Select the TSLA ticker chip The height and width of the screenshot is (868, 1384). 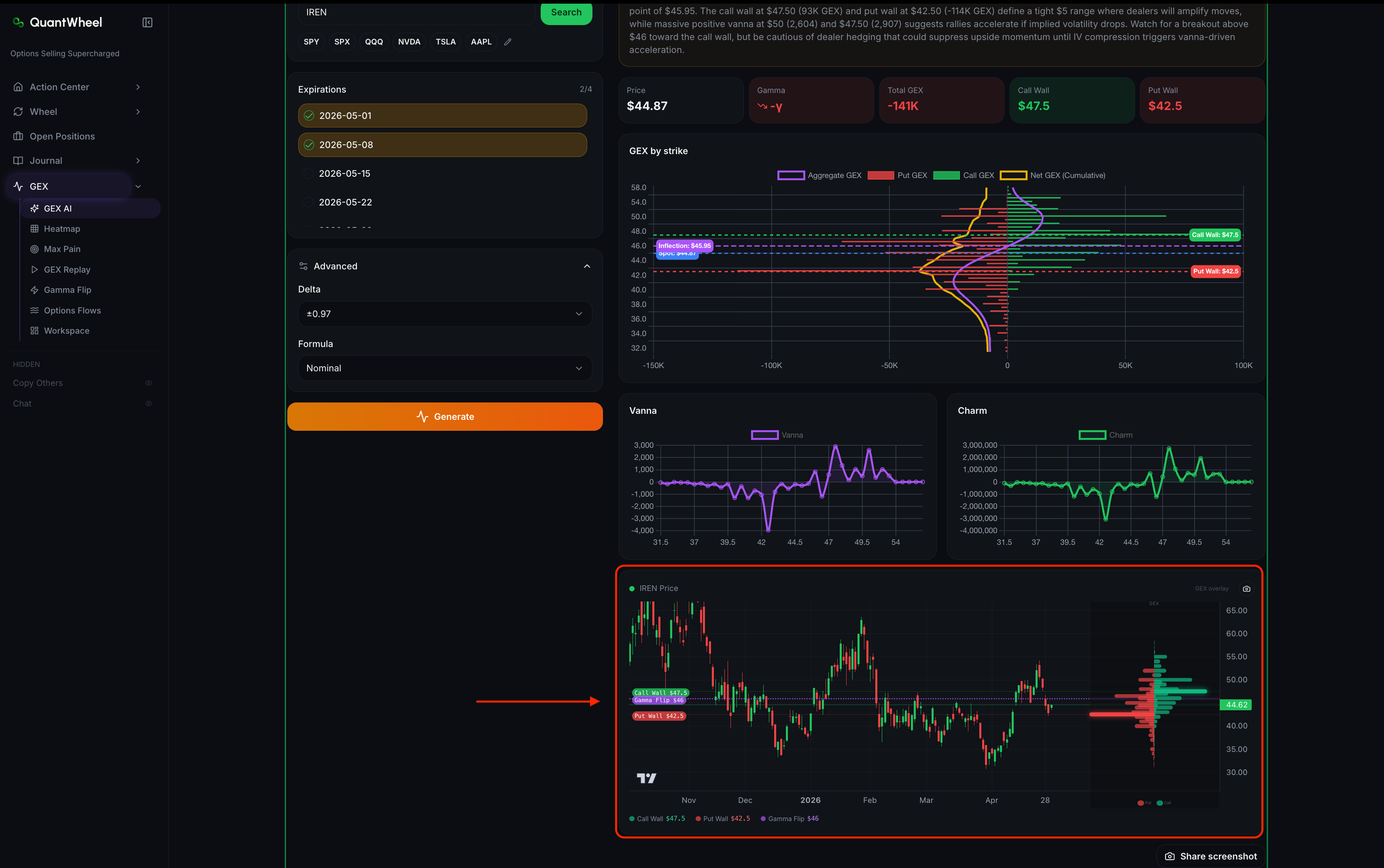pyautogui.click(x=446, y=42)
